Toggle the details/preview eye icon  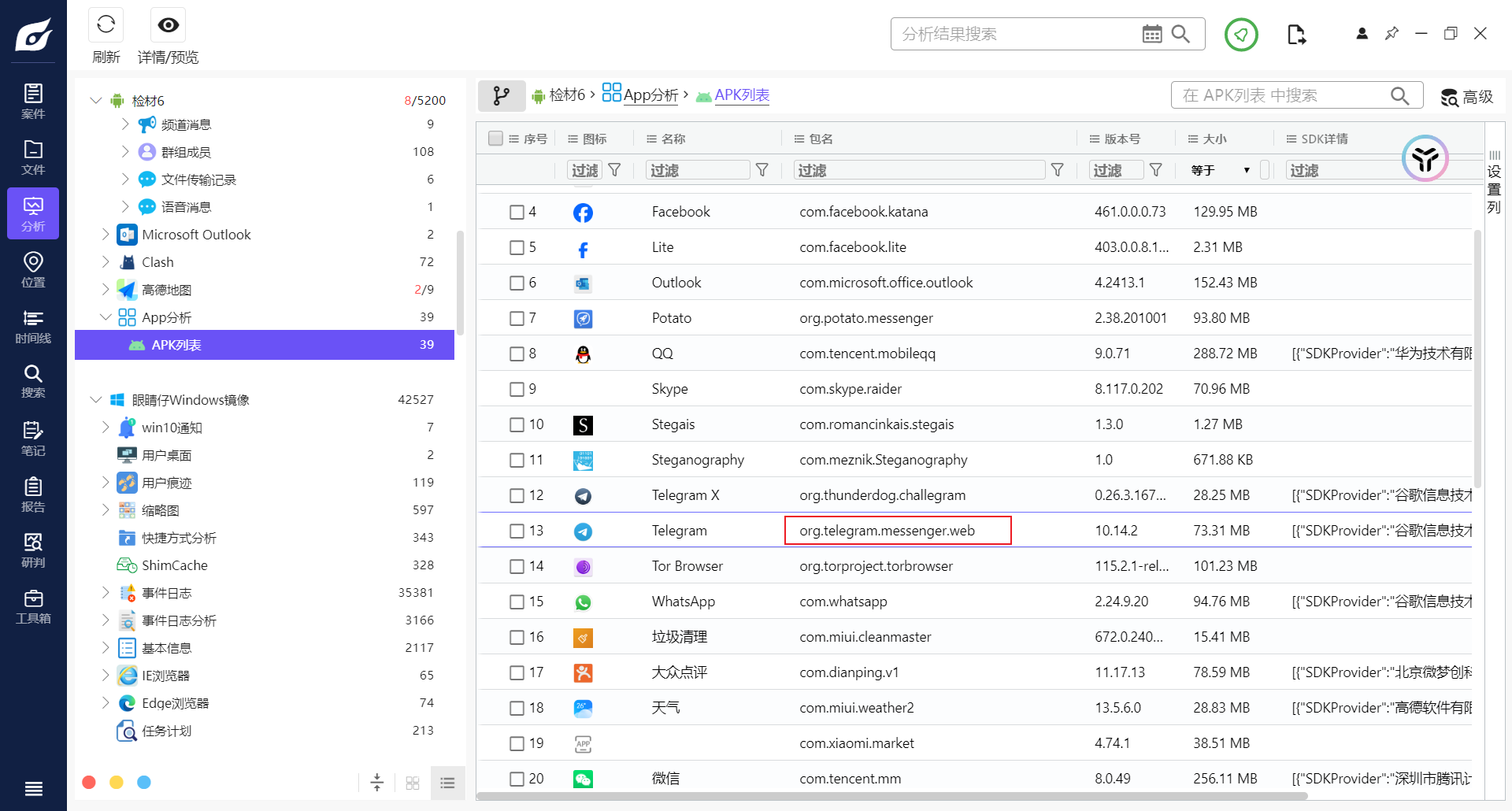tap(168, 25)
